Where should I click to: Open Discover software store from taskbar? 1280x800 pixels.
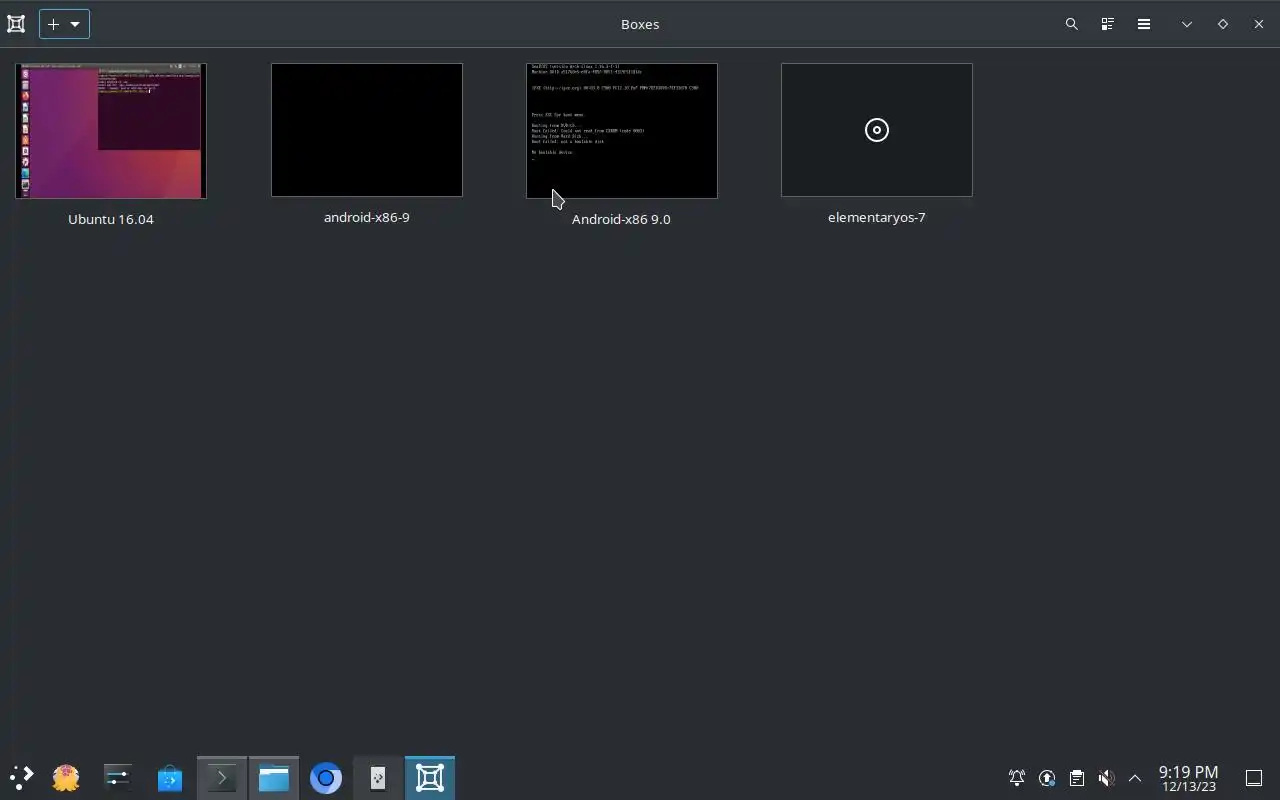click(170, 778)
